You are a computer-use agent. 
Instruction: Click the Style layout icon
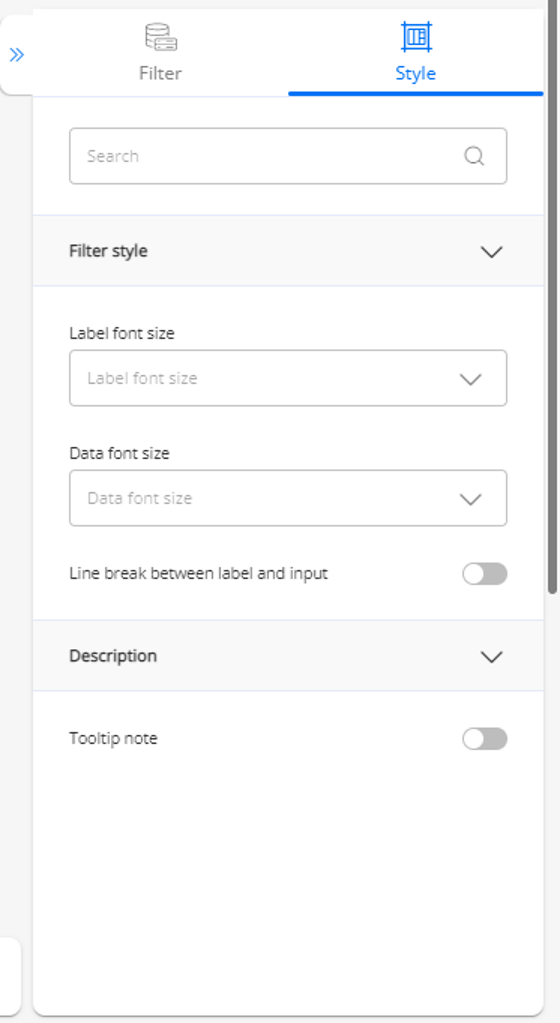(x=416, y=37)
